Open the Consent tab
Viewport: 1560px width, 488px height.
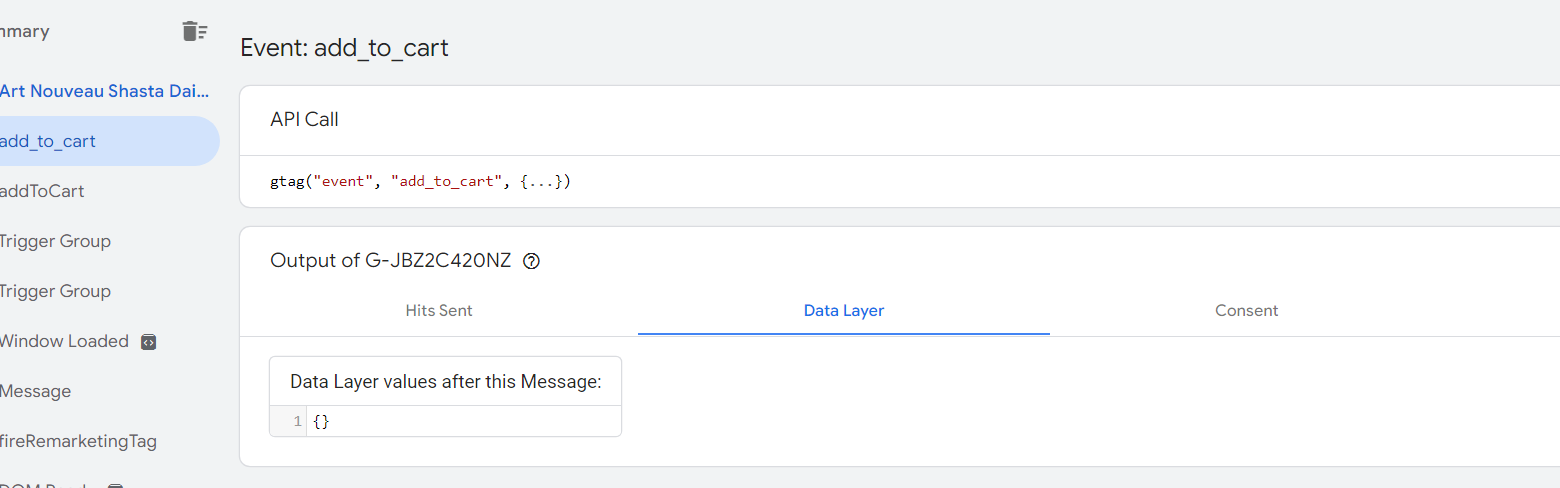click(1247, 310)
